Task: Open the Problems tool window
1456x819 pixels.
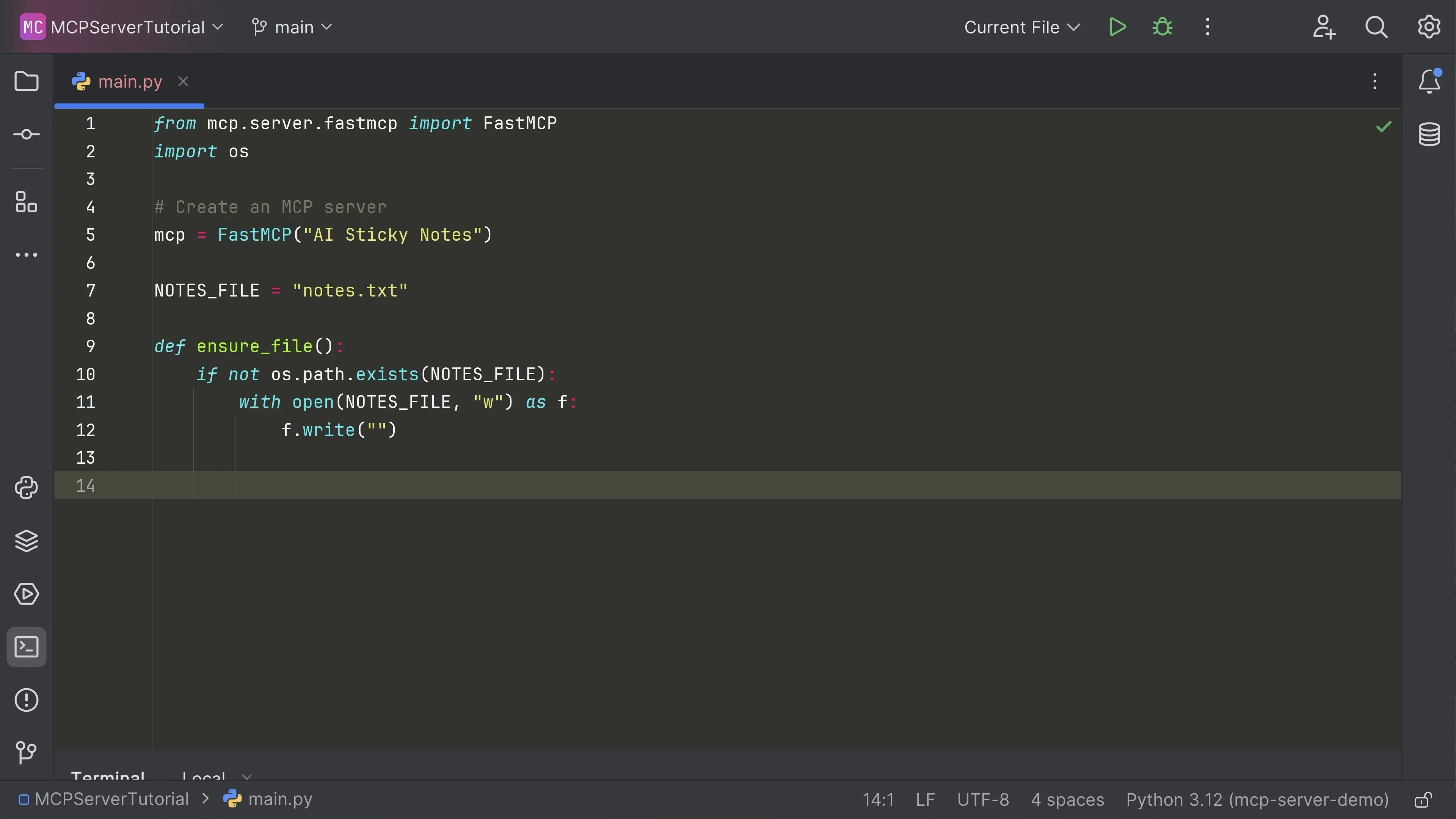Action: coord(27,700)
